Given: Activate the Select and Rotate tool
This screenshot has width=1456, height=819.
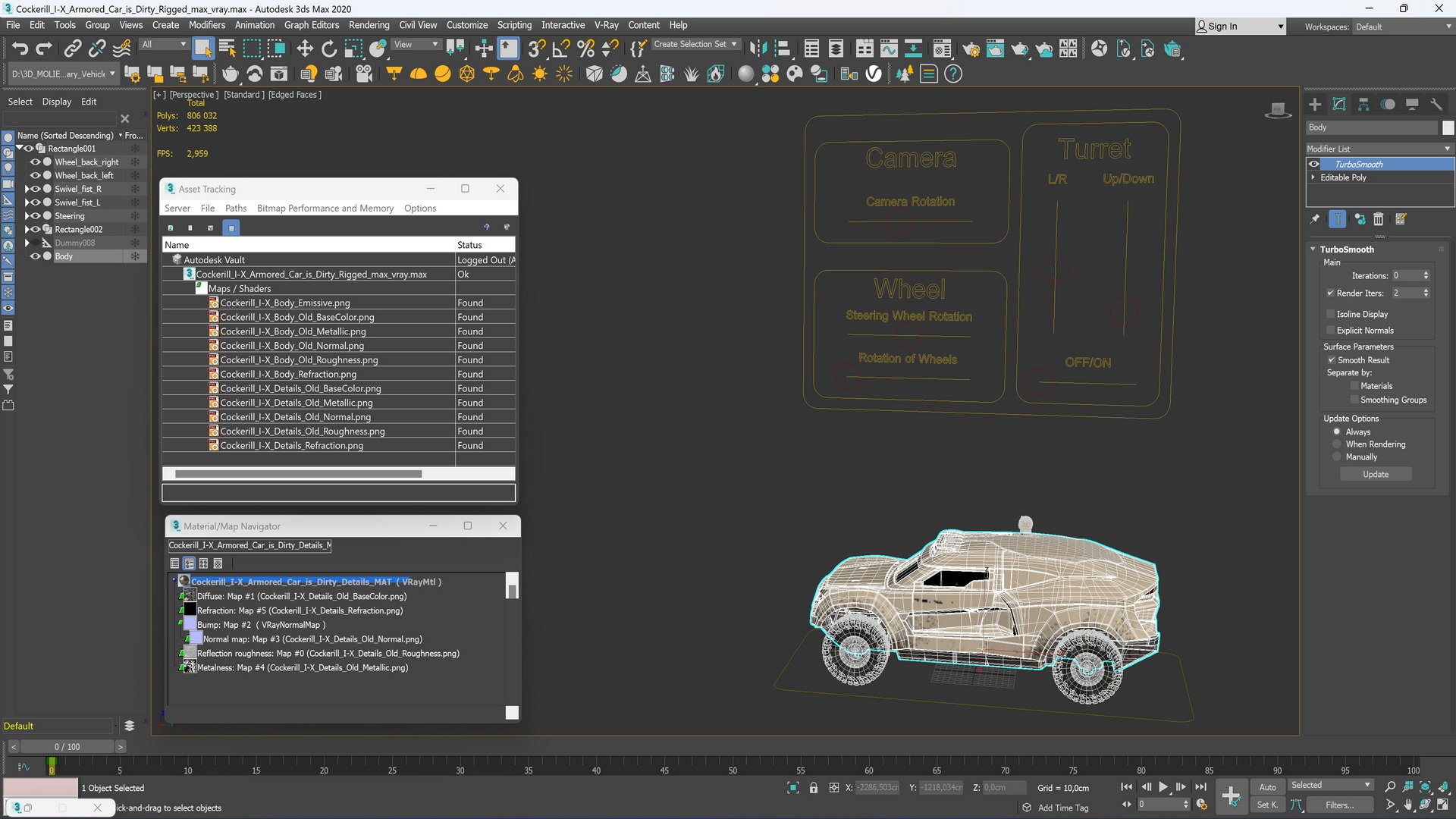Looking at the screenshot, I should tap(329, 49).
